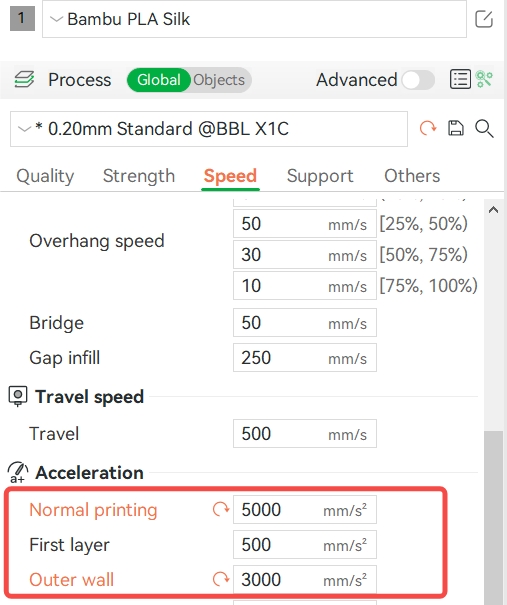The image size is (507, 605).
Task: Switch process scope to Objects
Action: click(219, 80)
